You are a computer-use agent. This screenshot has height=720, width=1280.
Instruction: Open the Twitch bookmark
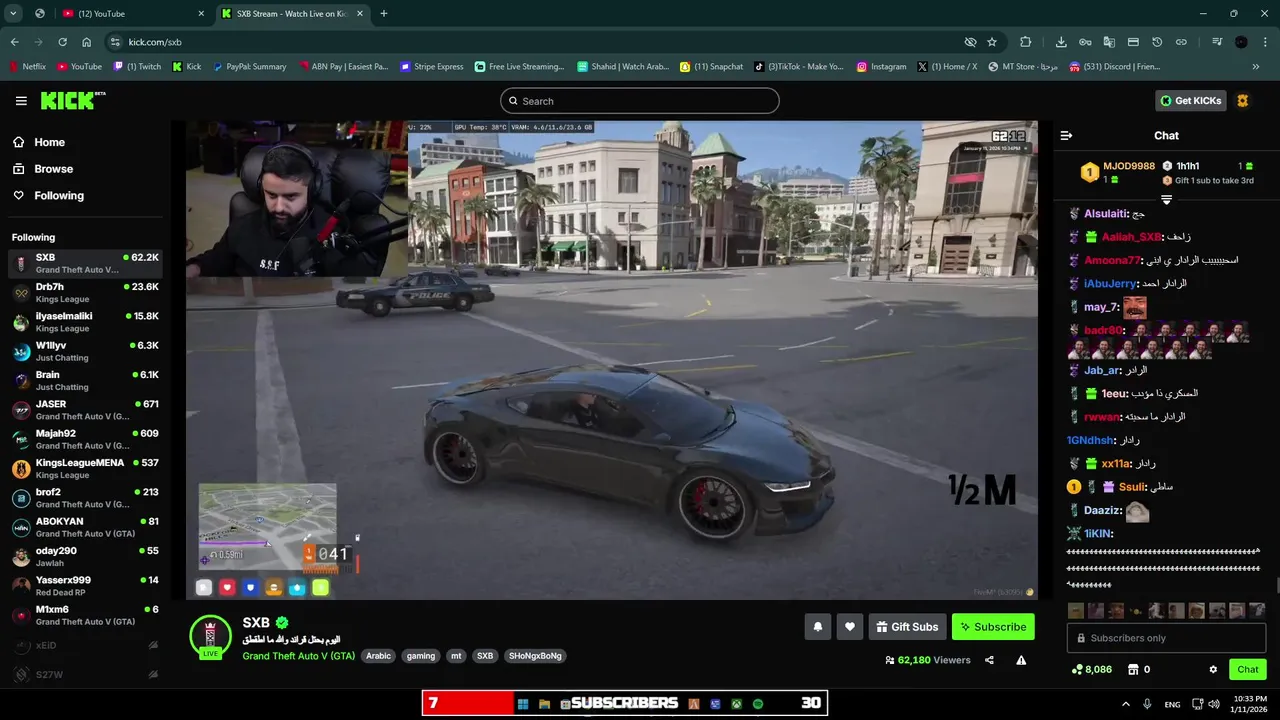(137, 67)
